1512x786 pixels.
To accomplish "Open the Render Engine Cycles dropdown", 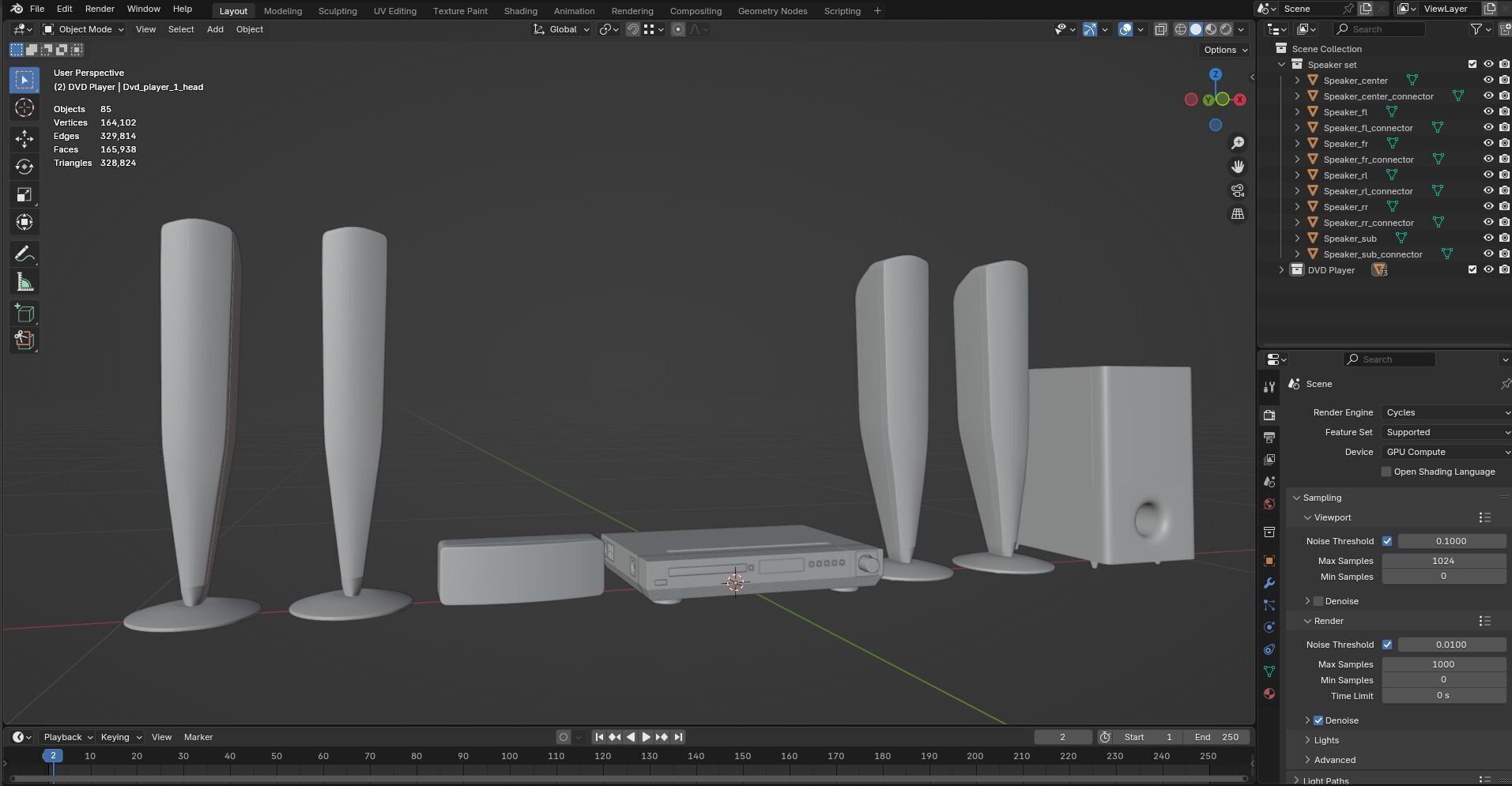I will 1446,412.
